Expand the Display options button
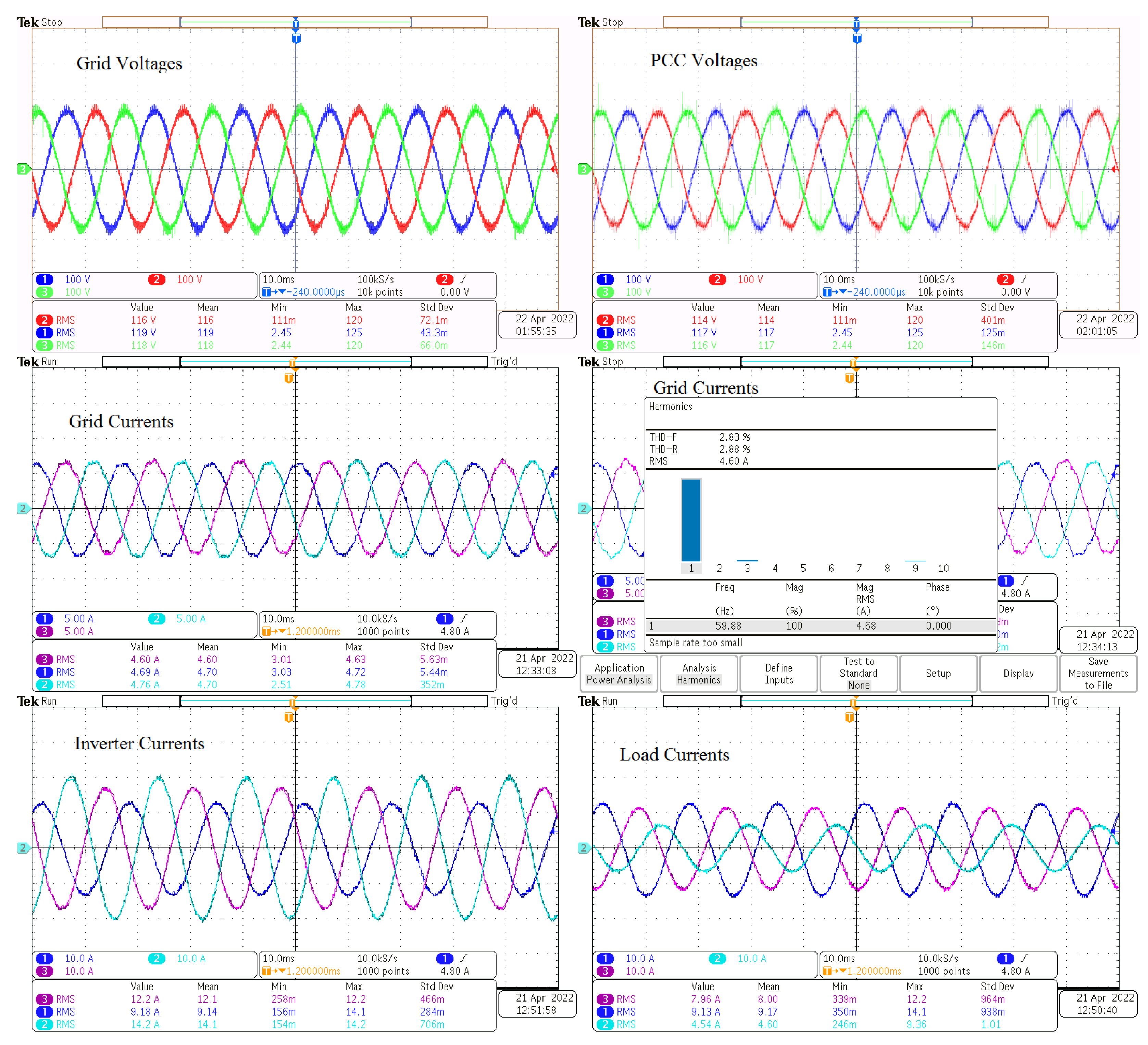Image resolution: width=1148 pixels, height=1045 pixels. point(1018,674)
